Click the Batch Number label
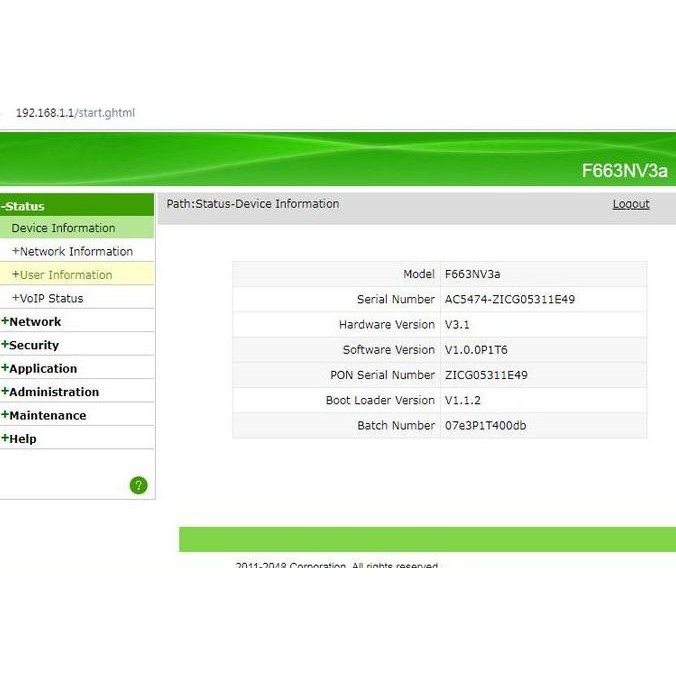This screenshot has height=676, width=676. coord(396,426)
